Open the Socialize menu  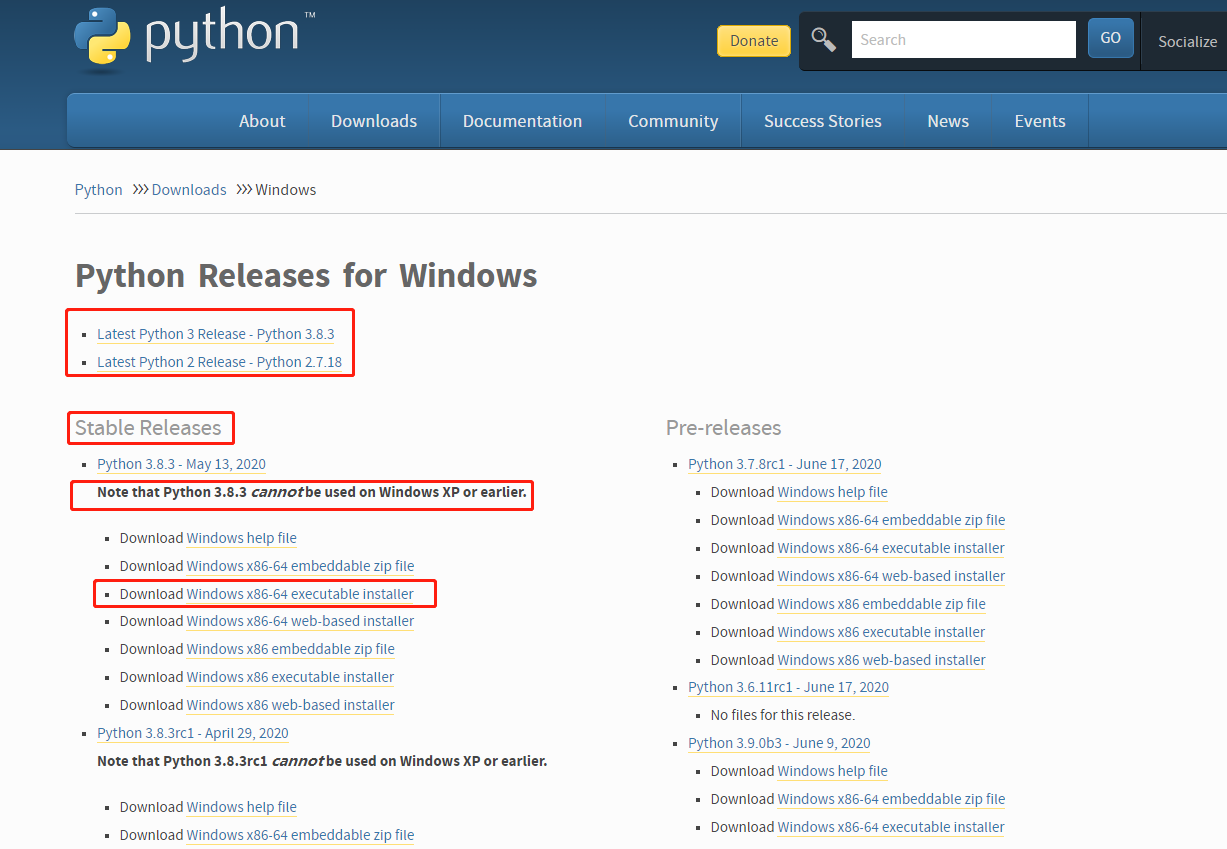click(1187, 42)
